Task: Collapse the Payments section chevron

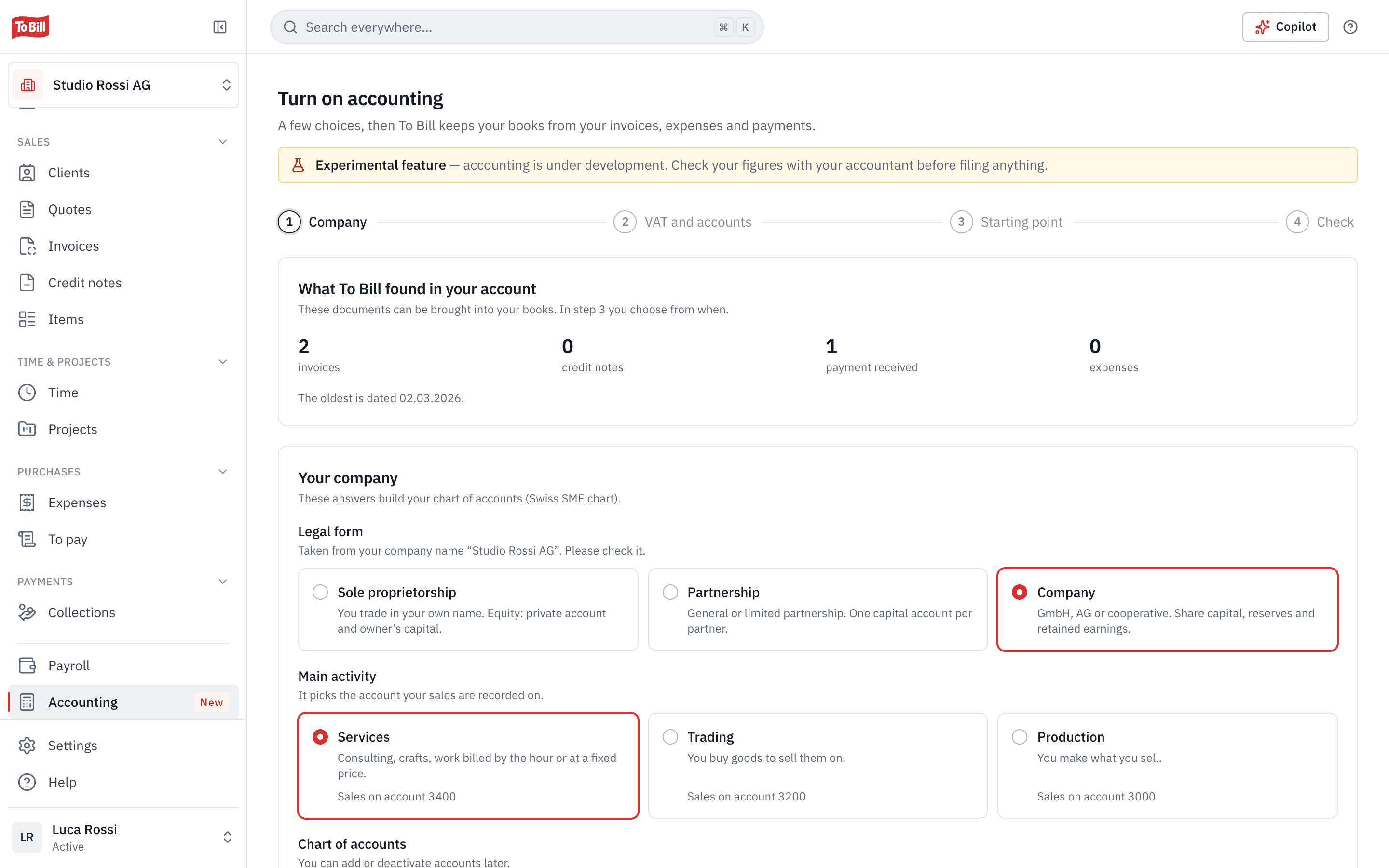Action: (223, 582)
